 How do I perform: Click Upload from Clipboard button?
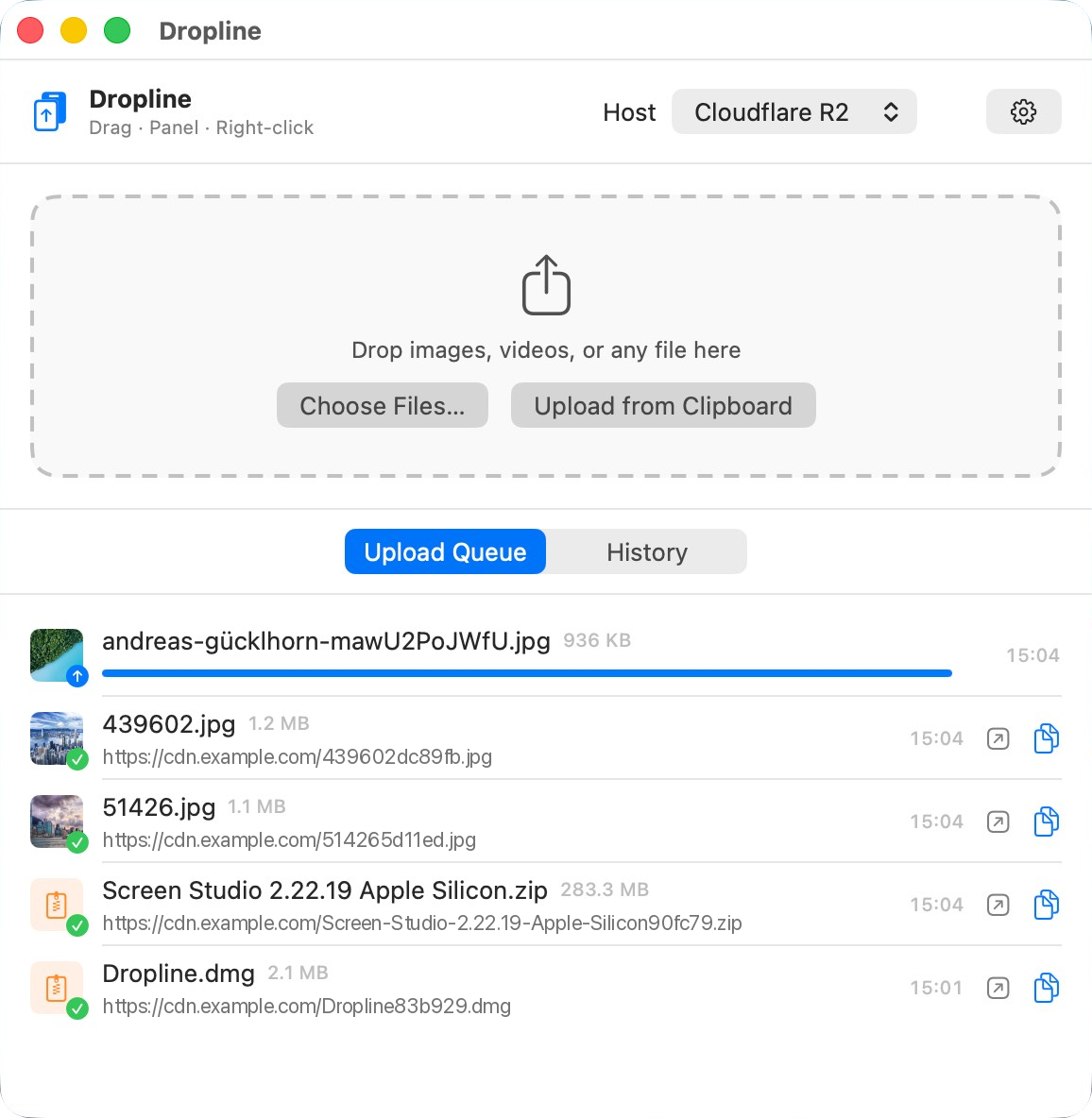(662, 406)
